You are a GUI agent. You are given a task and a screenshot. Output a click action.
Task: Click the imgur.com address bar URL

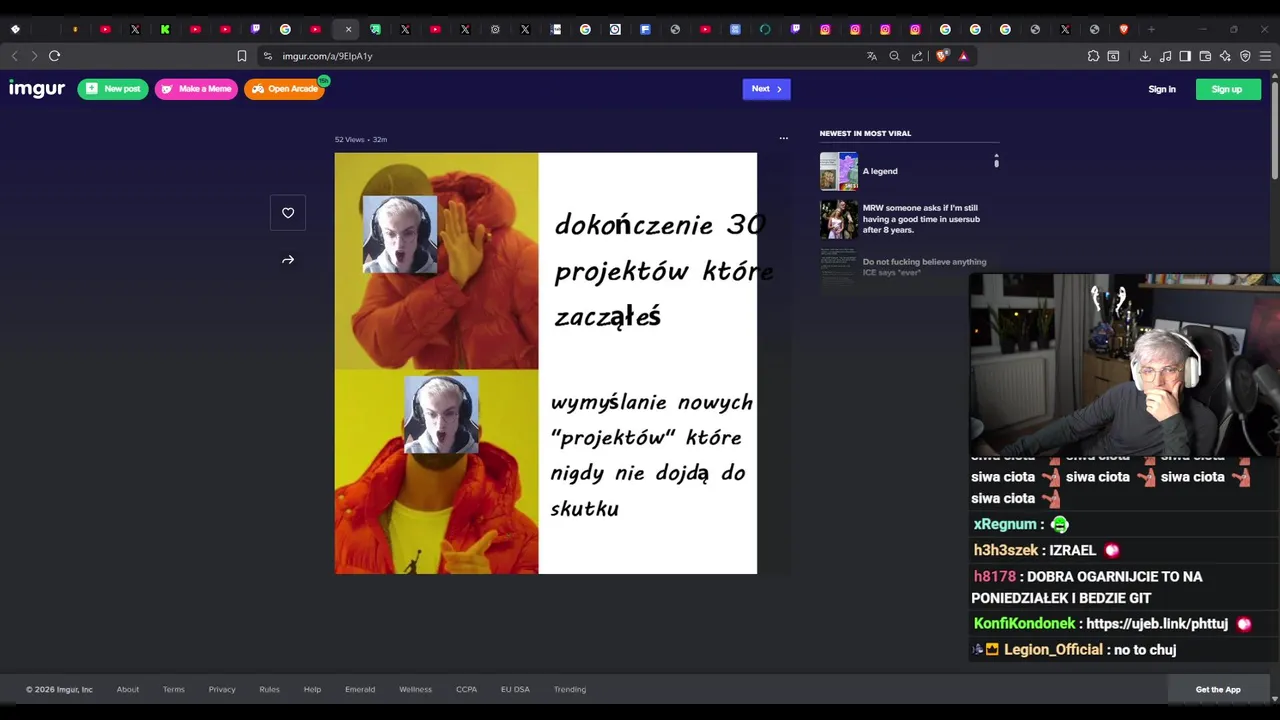[x=327, y=56]
